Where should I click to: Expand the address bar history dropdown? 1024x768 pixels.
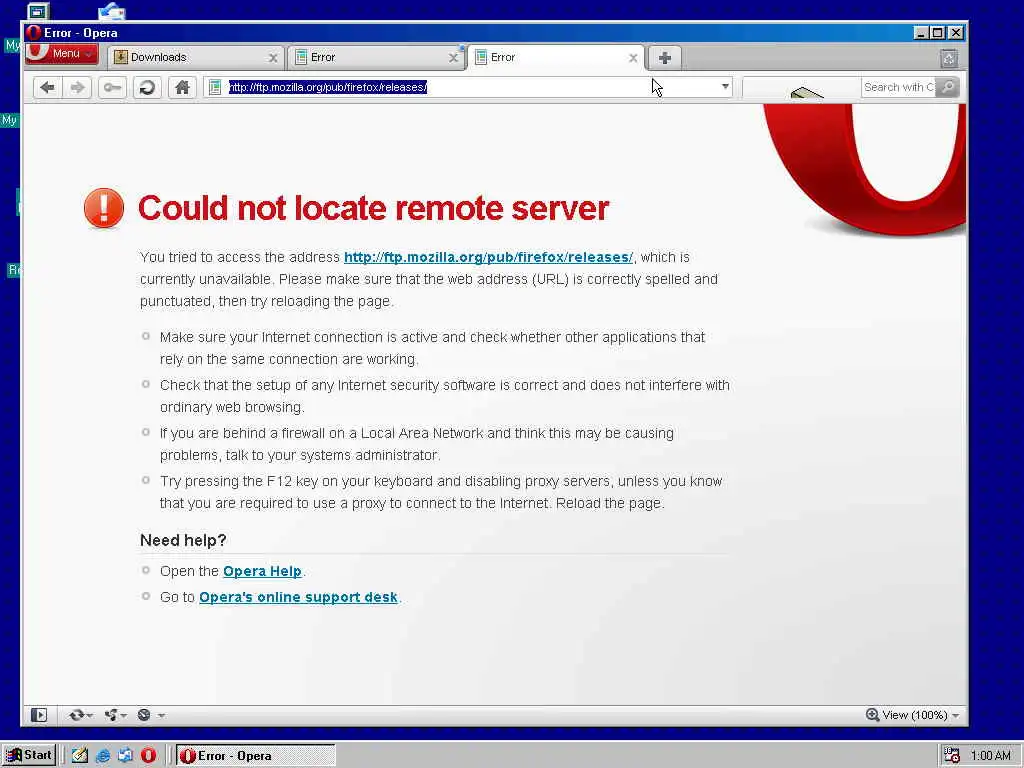725,87
